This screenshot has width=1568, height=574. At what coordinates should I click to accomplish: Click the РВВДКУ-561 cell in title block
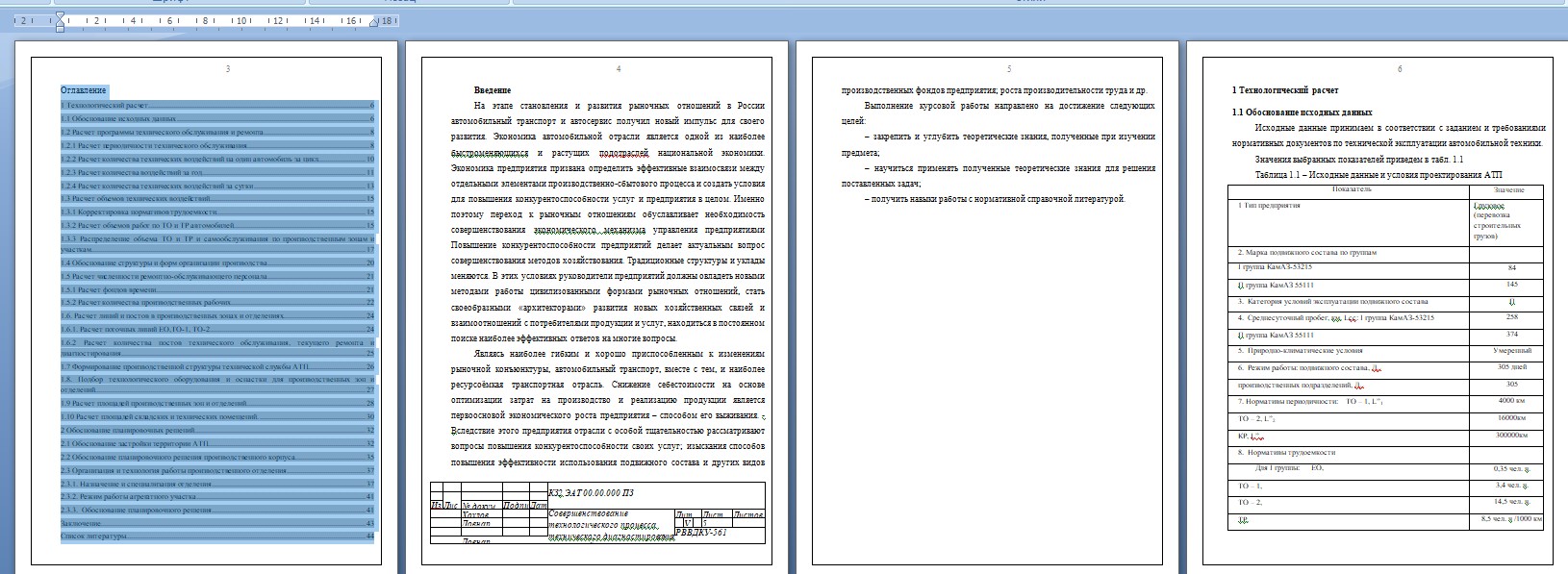click(x=701, y=532)
